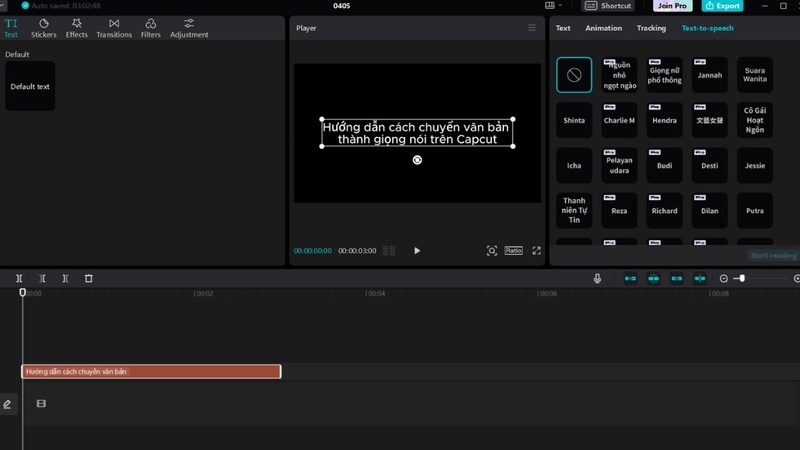Click the Export button

coord(722,6)
